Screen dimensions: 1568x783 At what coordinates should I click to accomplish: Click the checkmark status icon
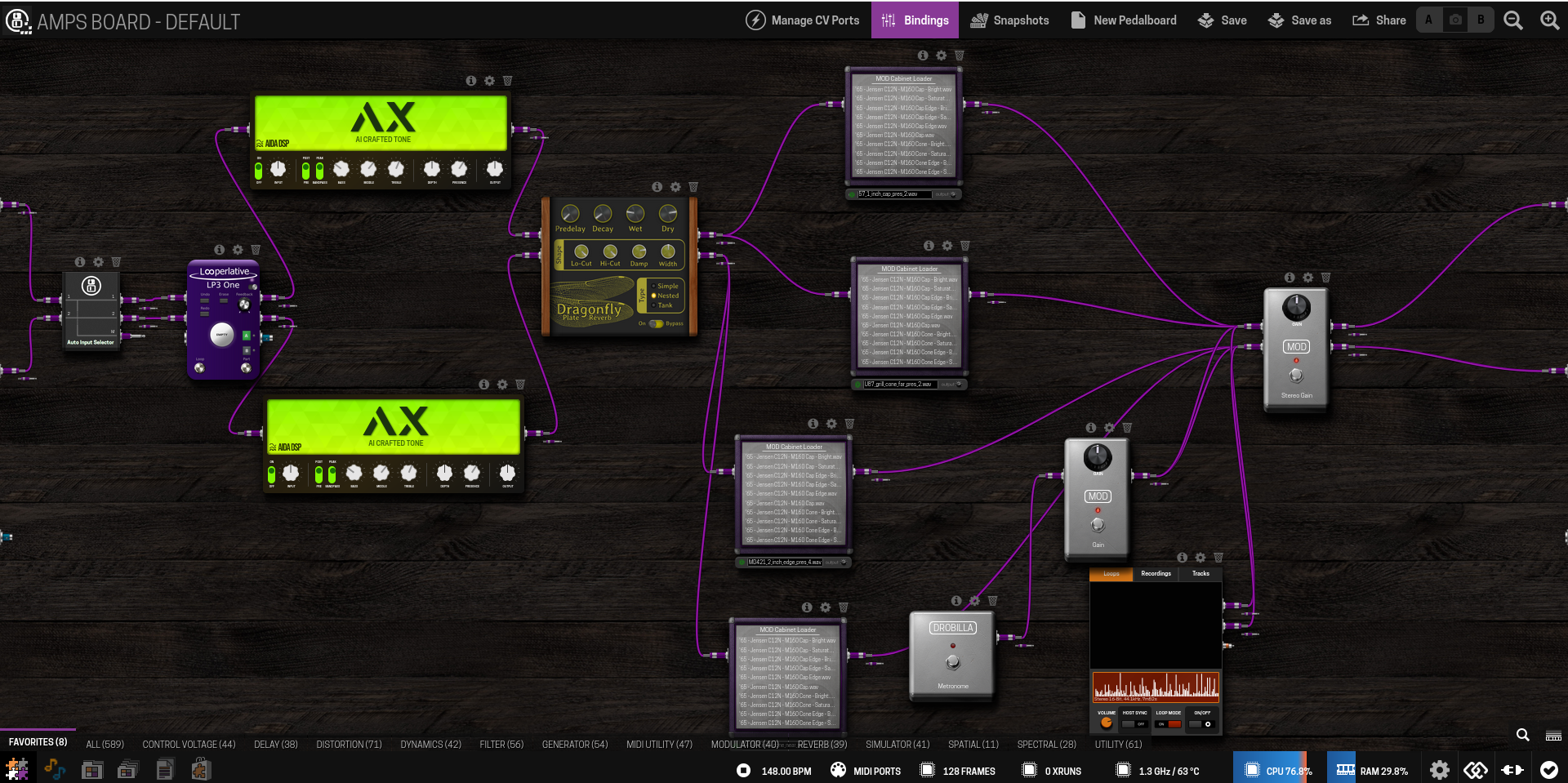point(1549,770)
